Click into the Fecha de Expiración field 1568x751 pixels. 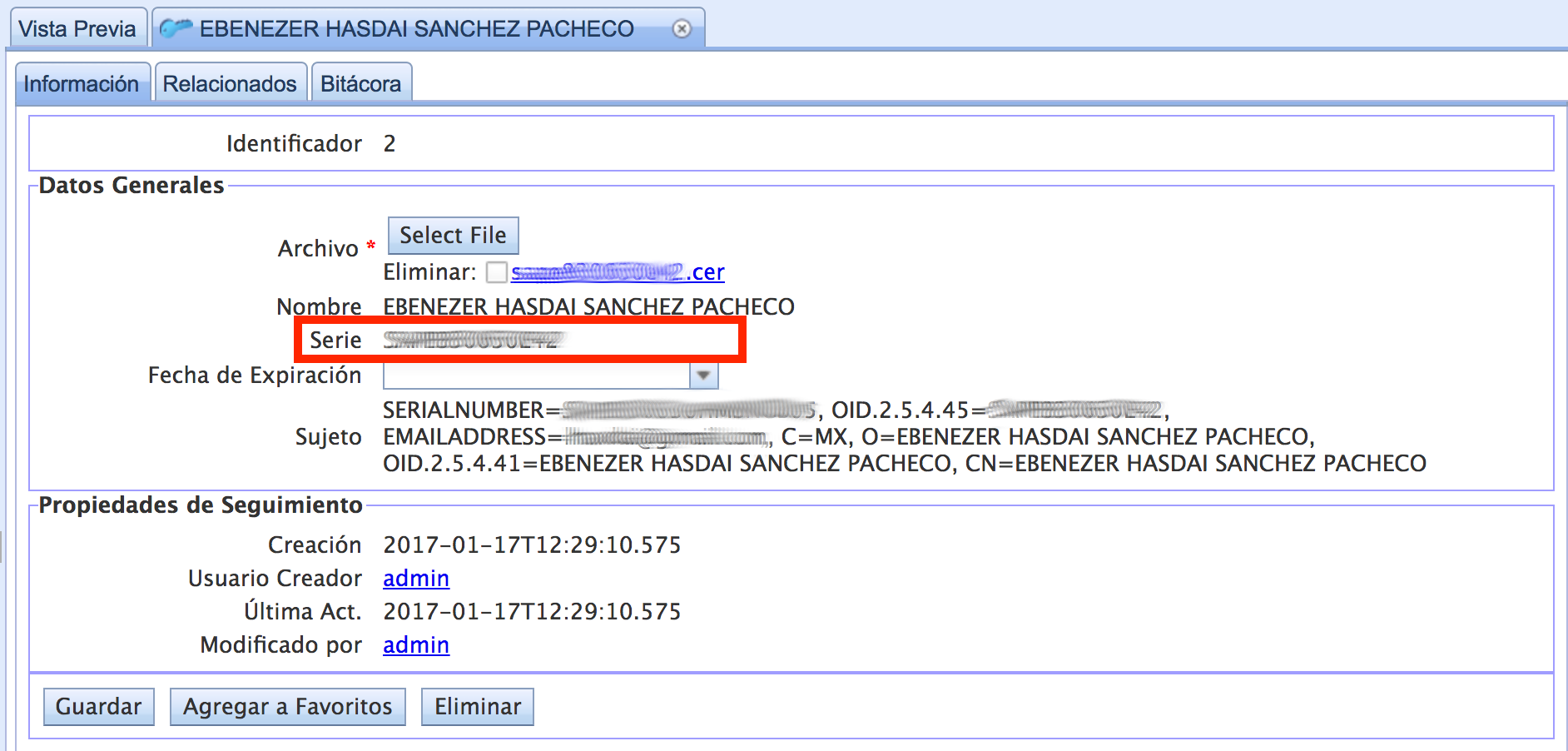pos(536,375)
